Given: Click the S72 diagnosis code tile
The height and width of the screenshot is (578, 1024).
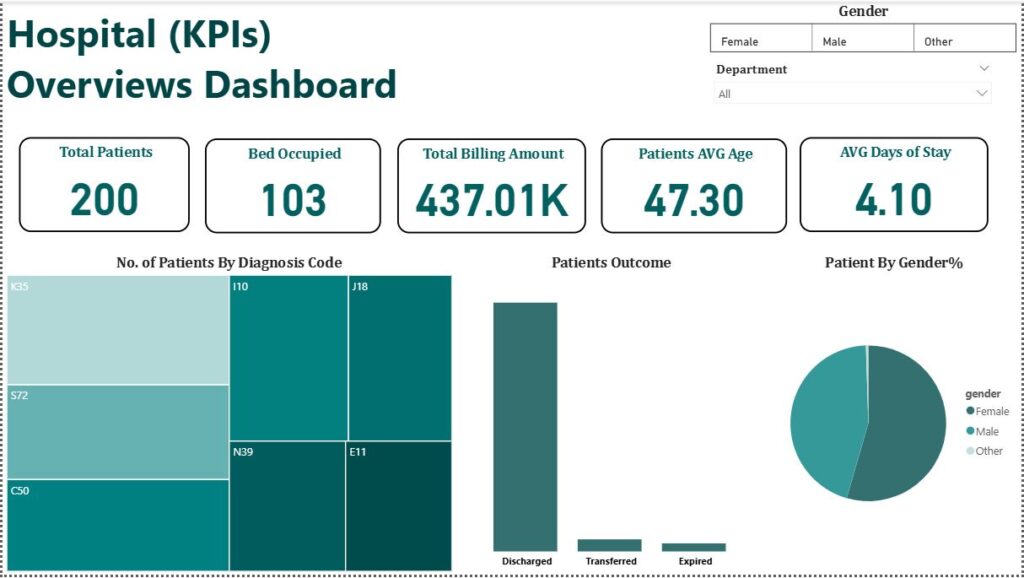Looking at the screenshot, I should (x=118, y=432).
